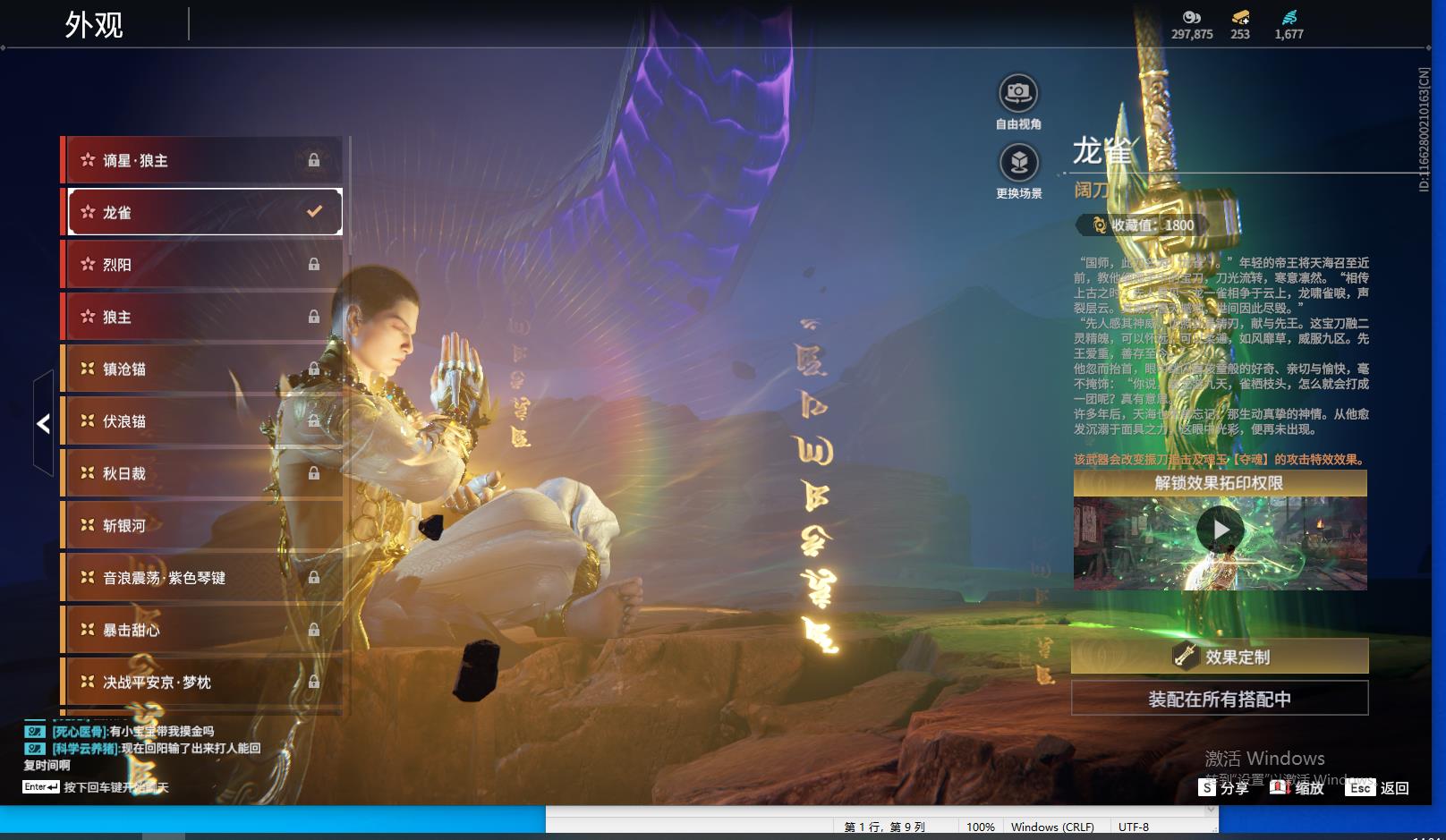Click the lock icon on 摘星·狼主

click(314, 160)
